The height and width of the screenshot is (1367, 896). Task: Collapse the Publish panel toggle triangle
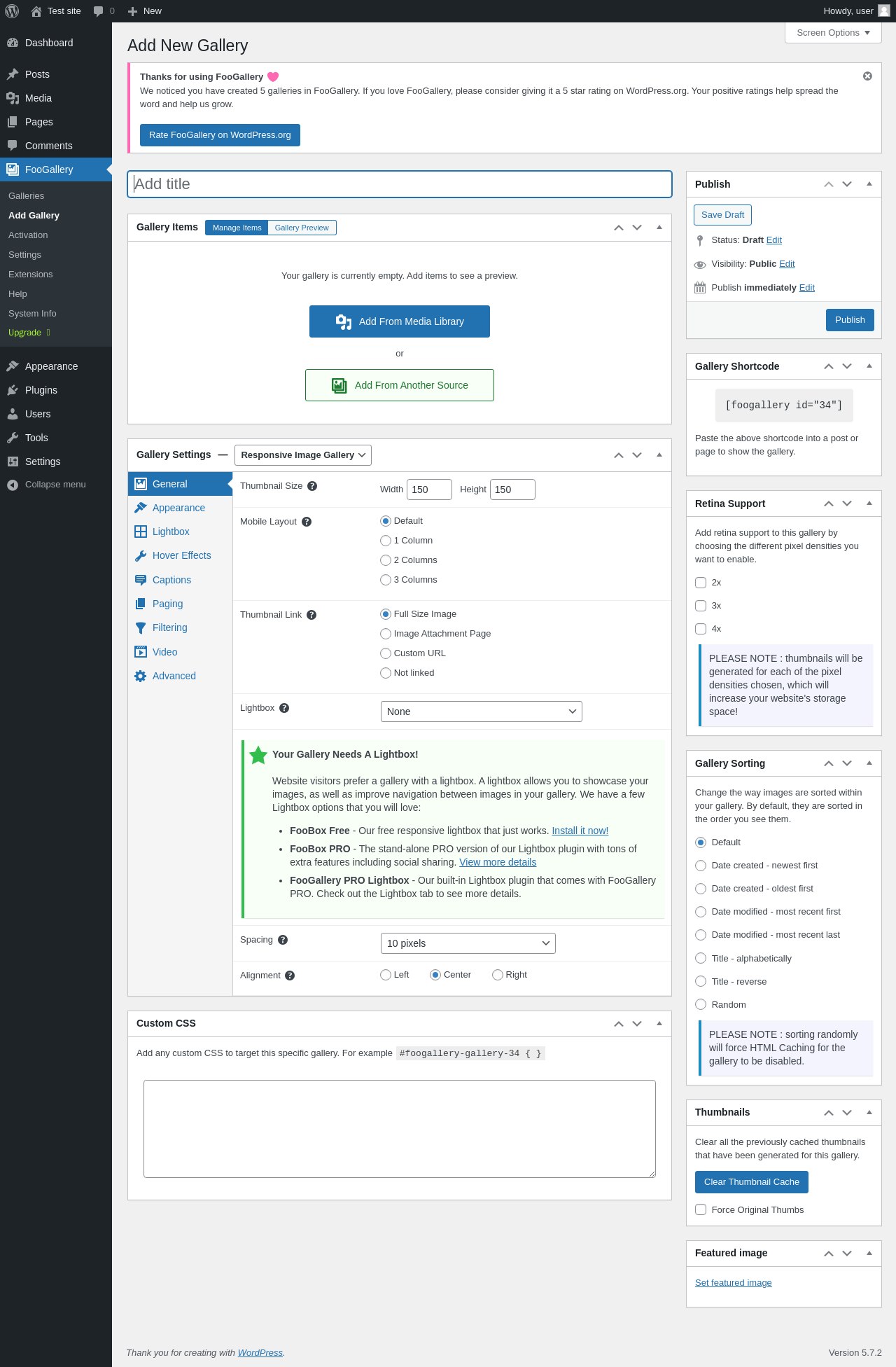click(x=869, y=184)
